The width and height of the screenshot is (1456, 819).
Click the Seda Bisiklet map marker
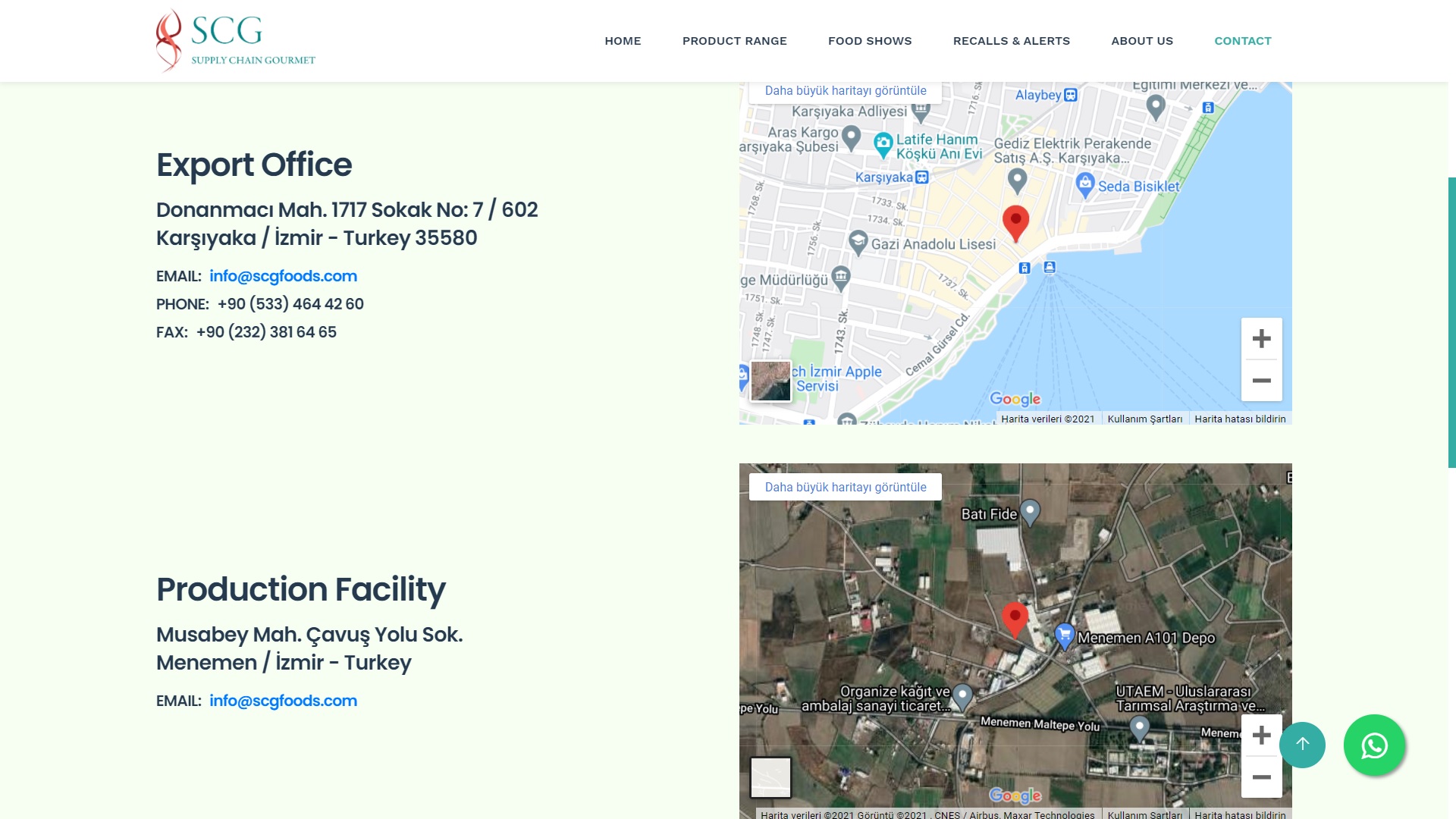click(1085, 184)
